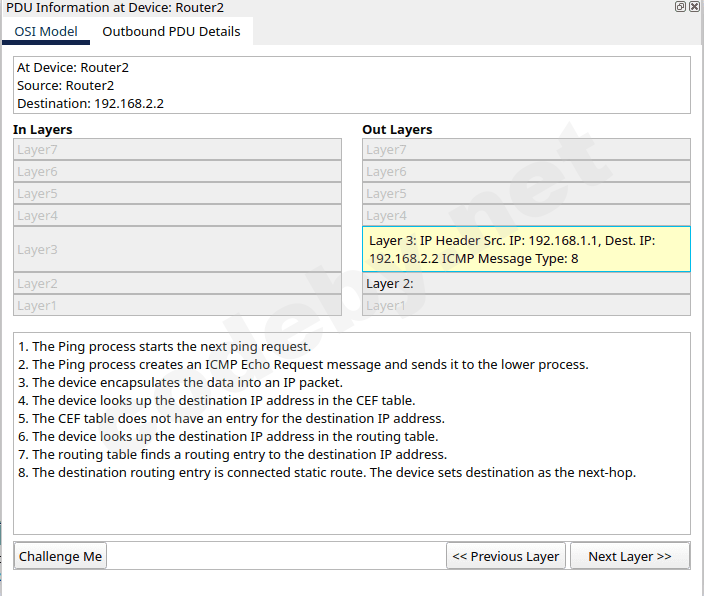This screenshot has width=704, height=596.
Task: Click Out Layers Layer5 row
Action: tap(526, 194)
